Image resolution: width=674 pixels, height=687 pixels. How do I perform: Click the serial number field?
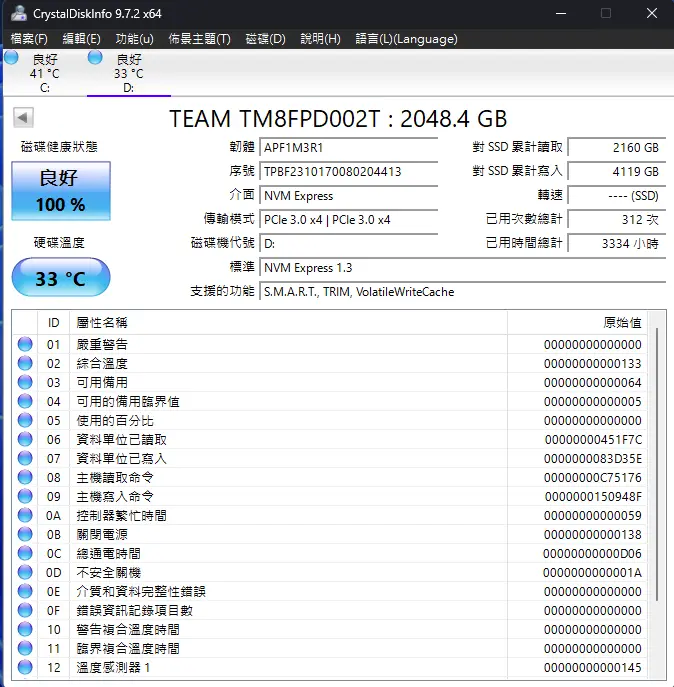coord(349,171)
